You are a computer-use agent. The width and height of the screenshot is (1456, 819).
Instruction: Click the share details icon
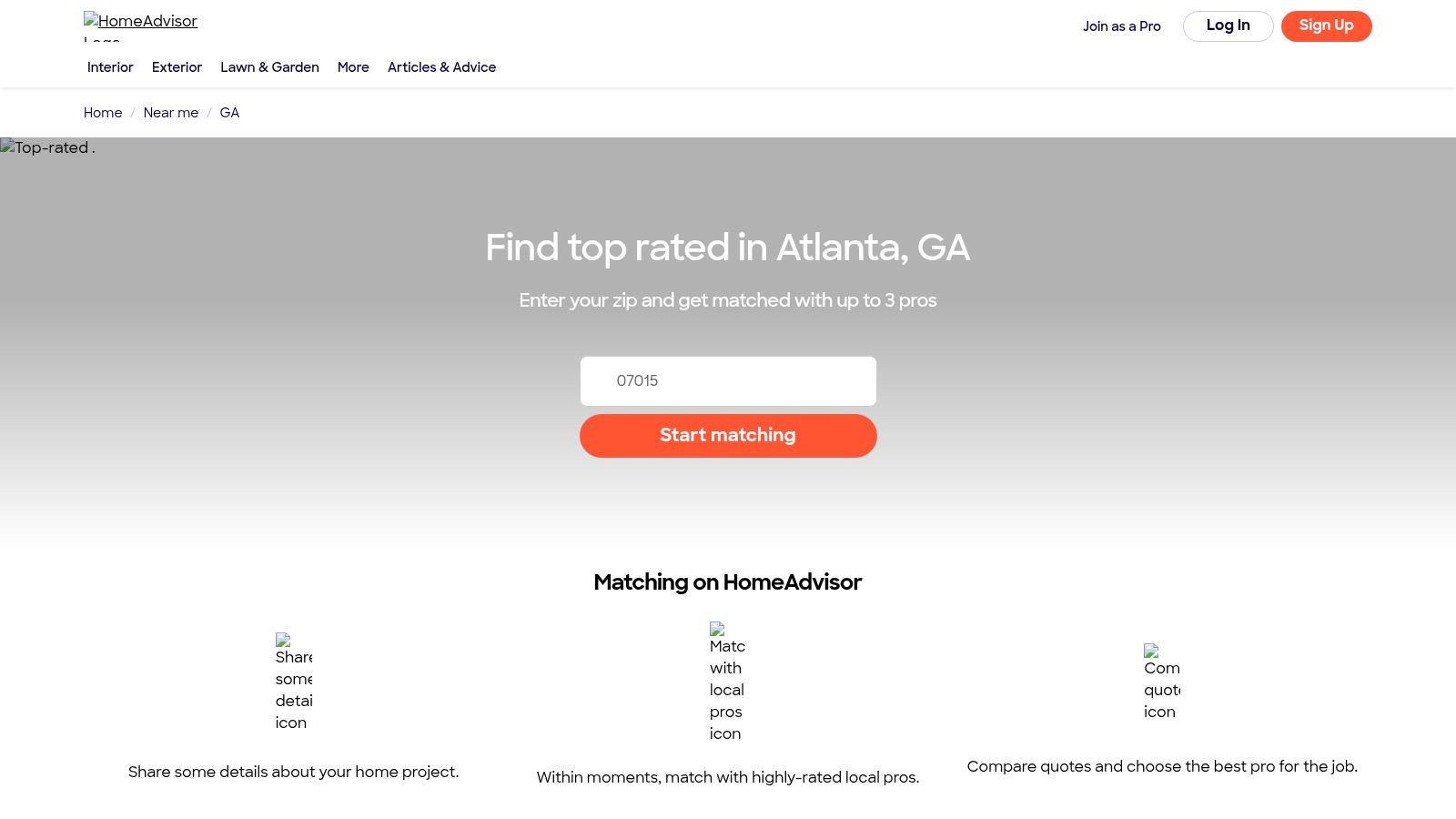293,681
